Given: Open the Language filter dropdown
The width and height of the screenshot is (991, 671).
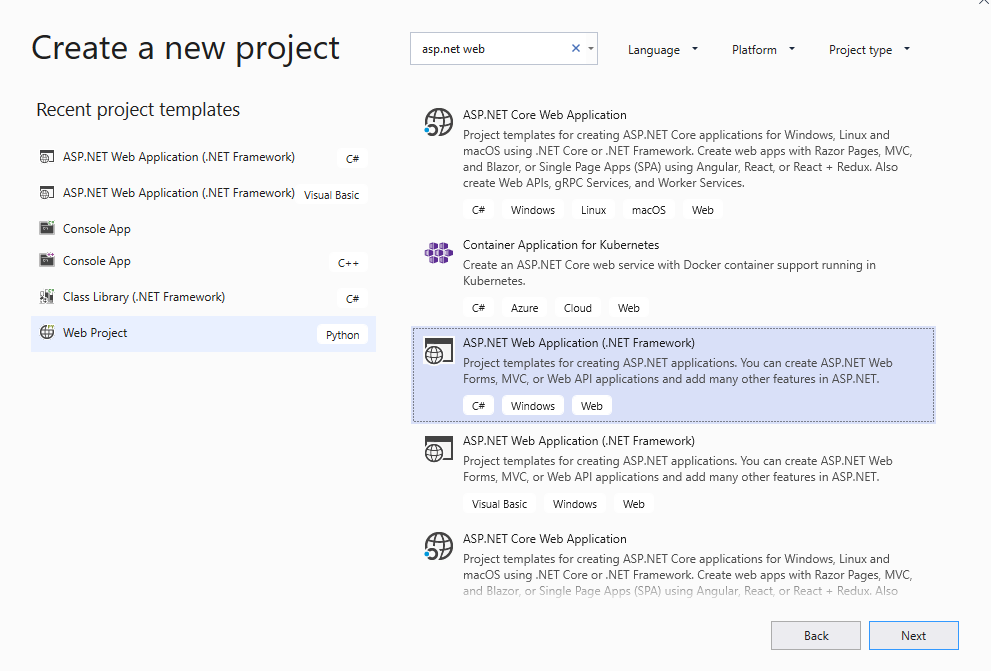Looking at the screenshot, I should pyautogui.click(x=663, y=50).
